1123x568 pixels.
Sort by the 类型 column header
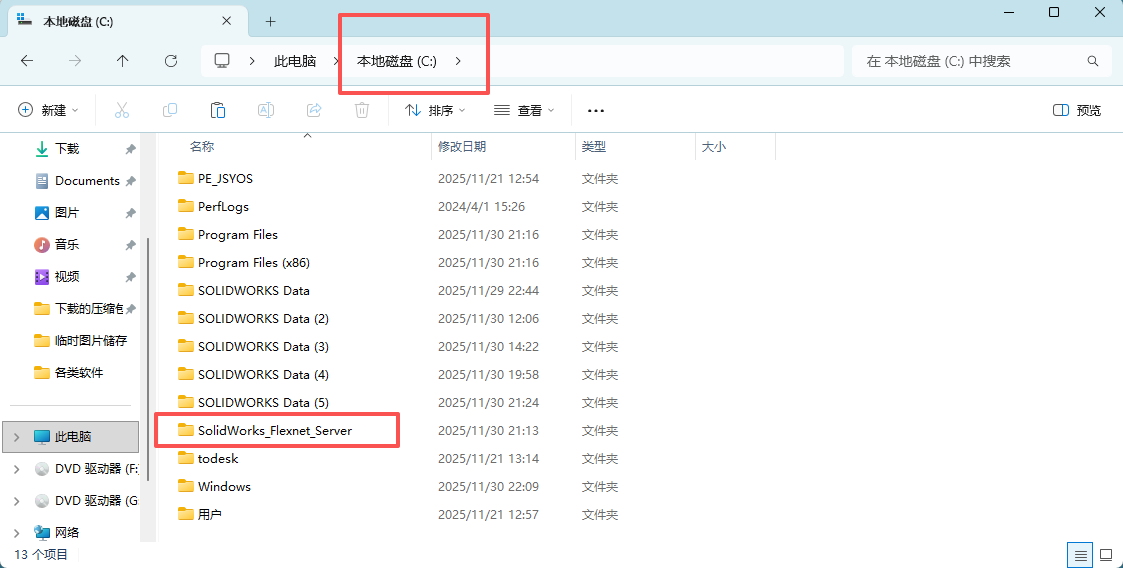[x=594, y=146]
